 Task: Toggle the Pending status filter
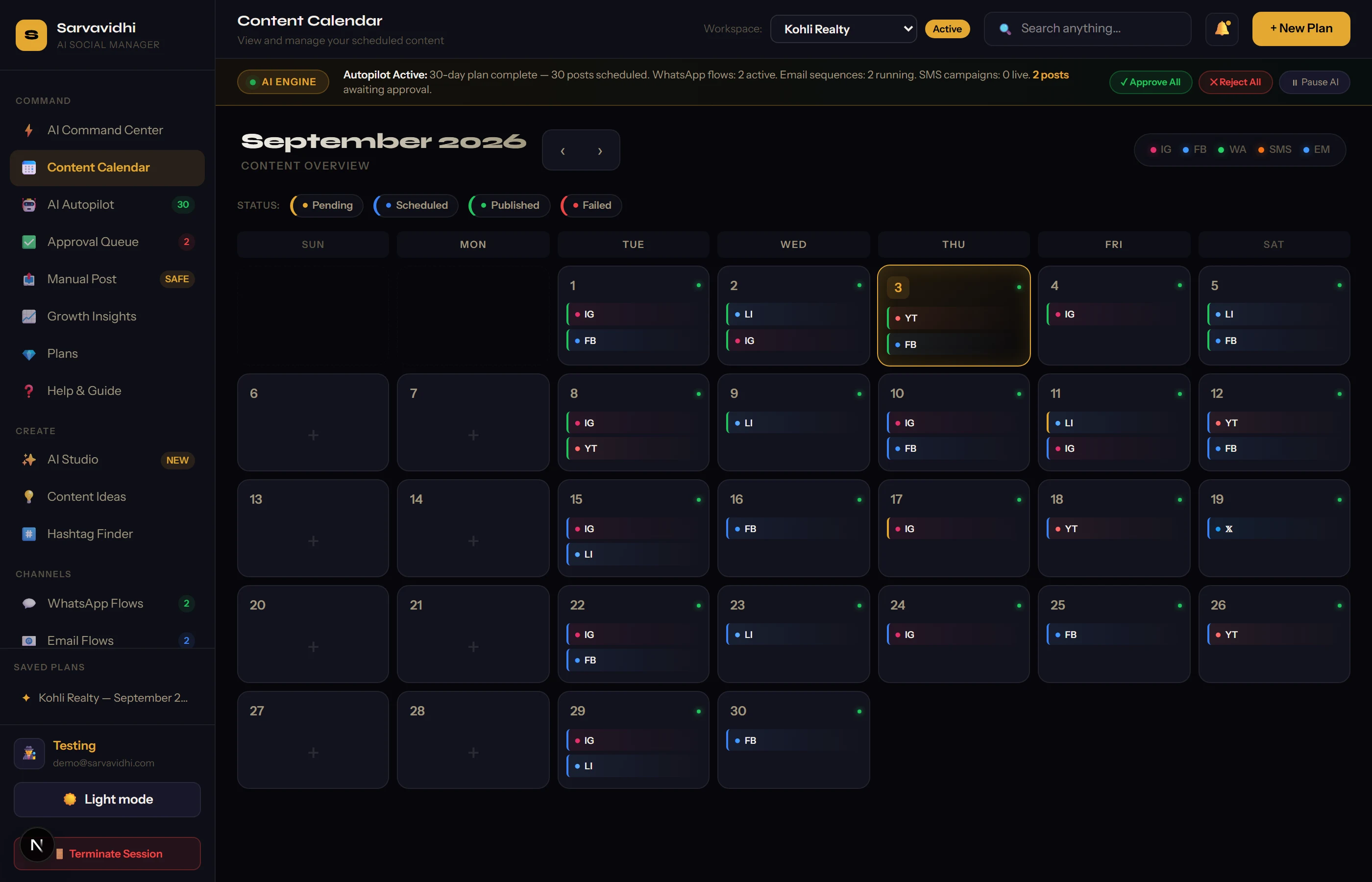327,206
